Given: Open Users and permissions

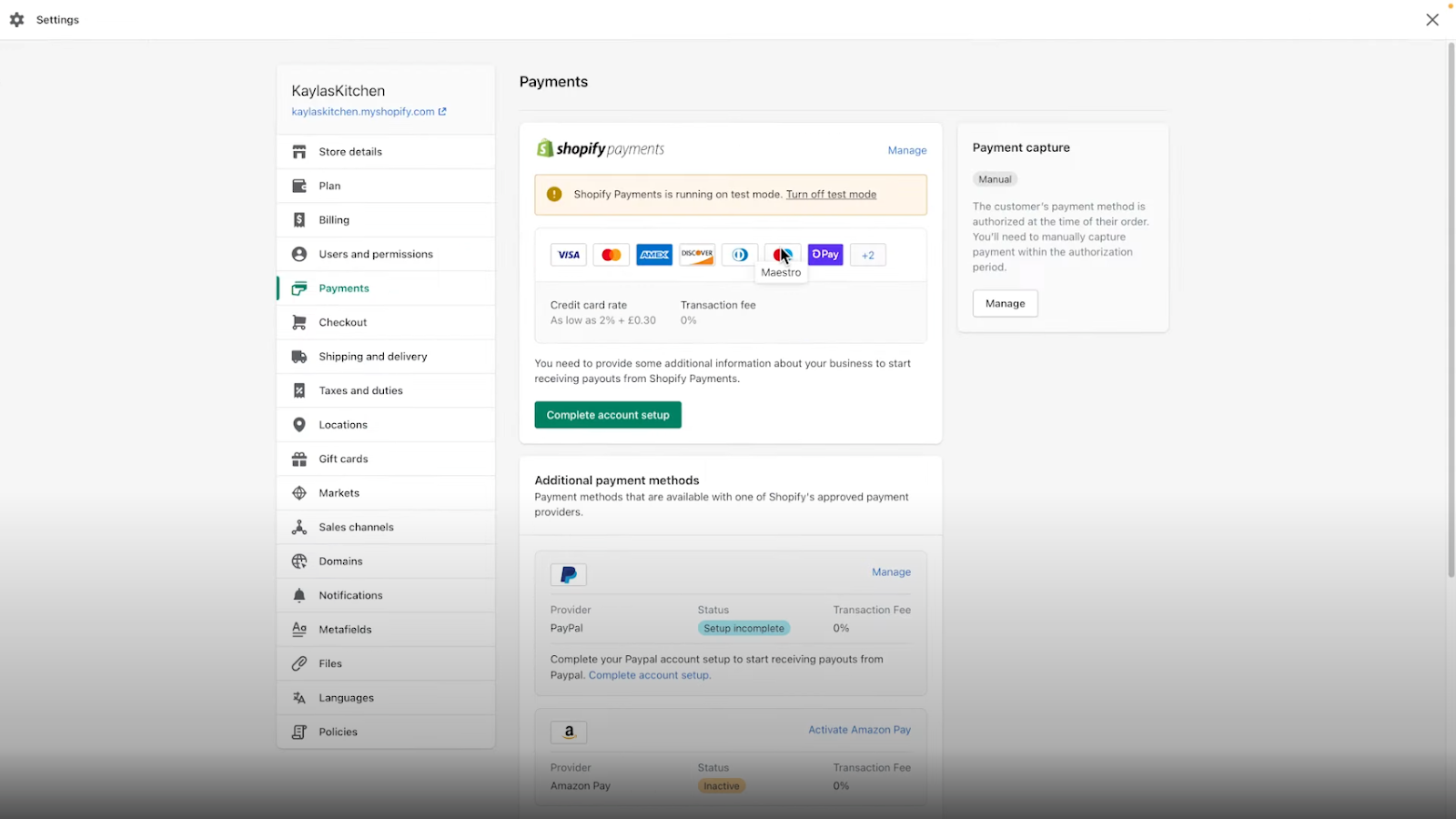Looking at the screenshot, I should pyautogui.click(x=386, y=254).
